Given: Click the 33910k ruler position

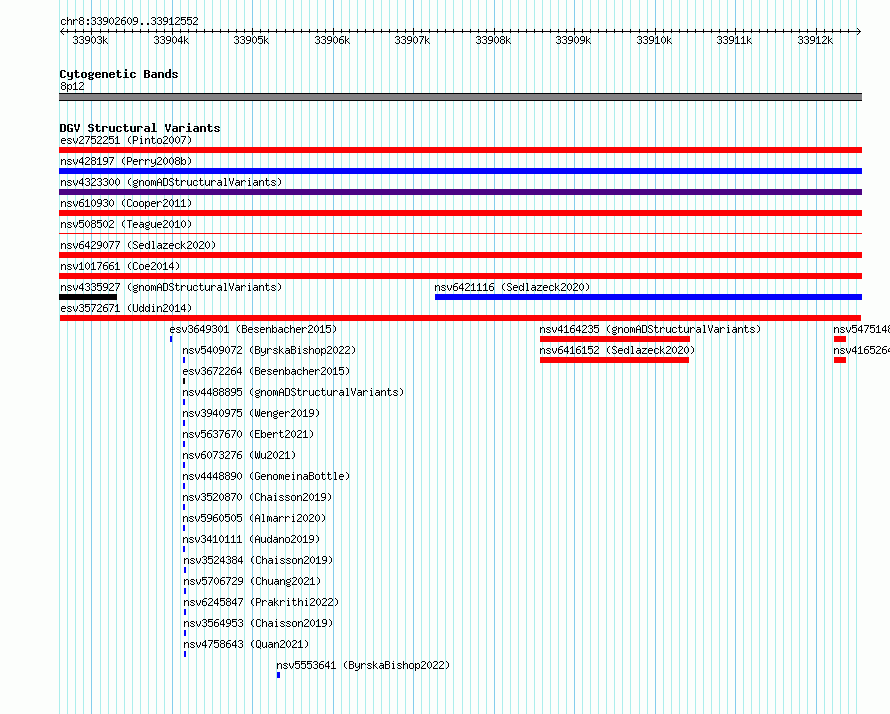Looking at the screenshot, I should point(654,40).
